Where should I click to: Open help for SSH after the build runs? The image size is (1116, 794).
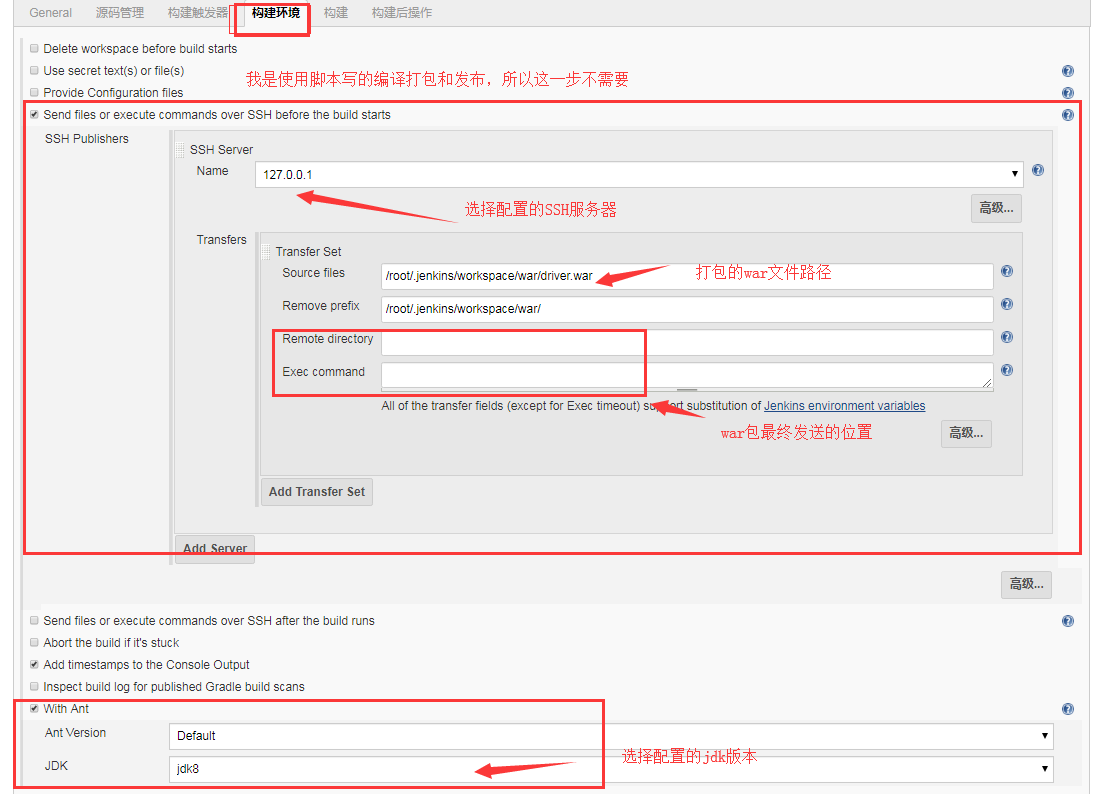tap(1068, 621)
